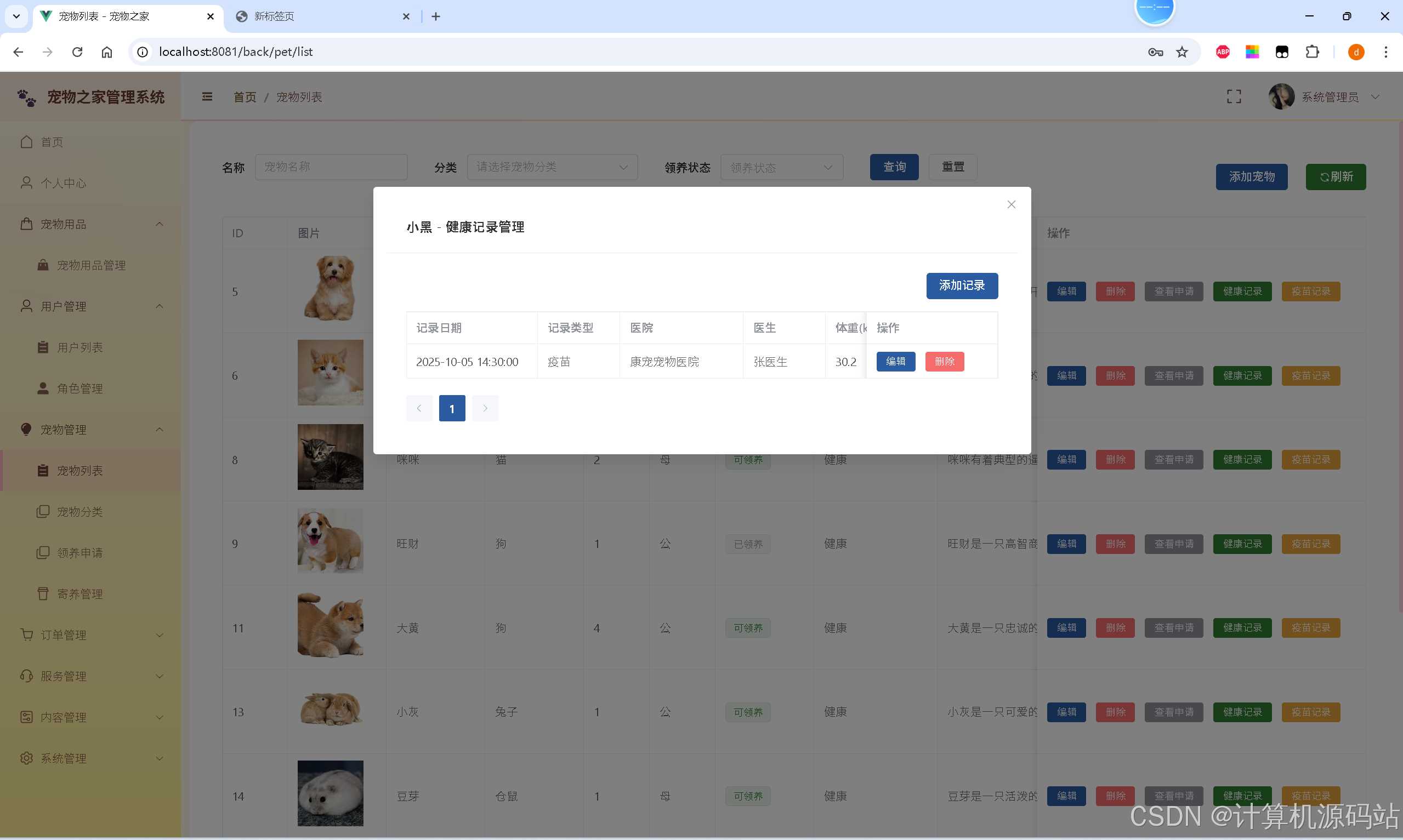1403x840 pixels.
Task: Select 宠物列表 in the sidebar
Action: (x=90, y=470)
